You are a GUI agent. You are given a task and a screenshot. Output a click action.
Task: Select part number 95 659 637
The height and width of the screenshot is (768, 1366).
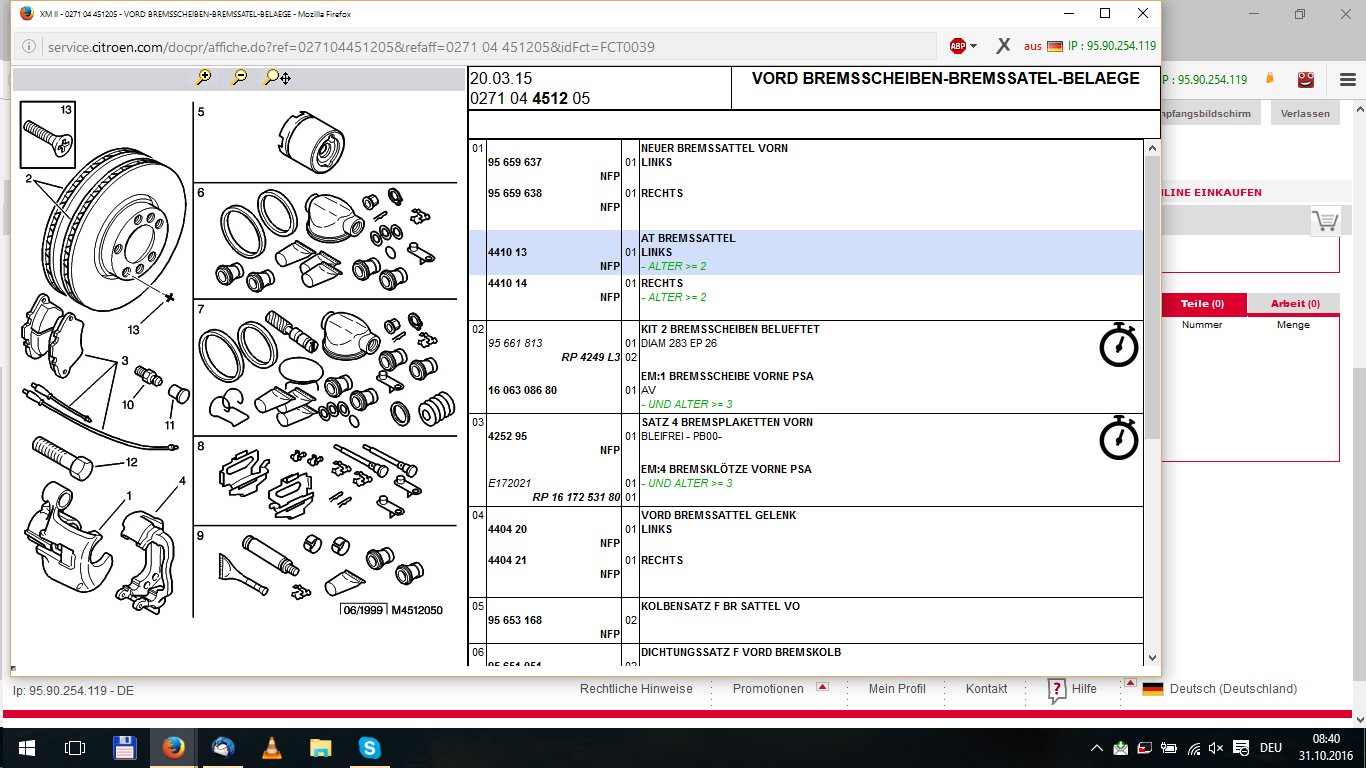pos(515,163)
